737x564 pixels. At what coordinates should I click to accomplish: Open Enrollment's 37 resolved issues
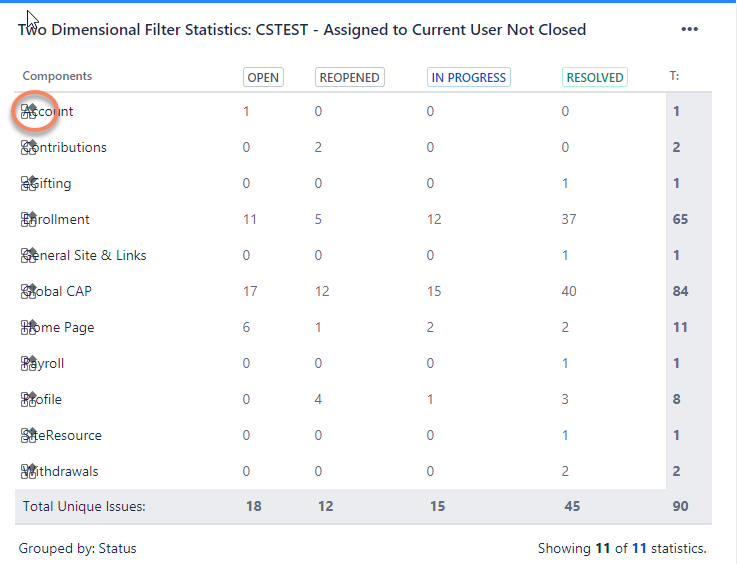[x=569, y=219]
